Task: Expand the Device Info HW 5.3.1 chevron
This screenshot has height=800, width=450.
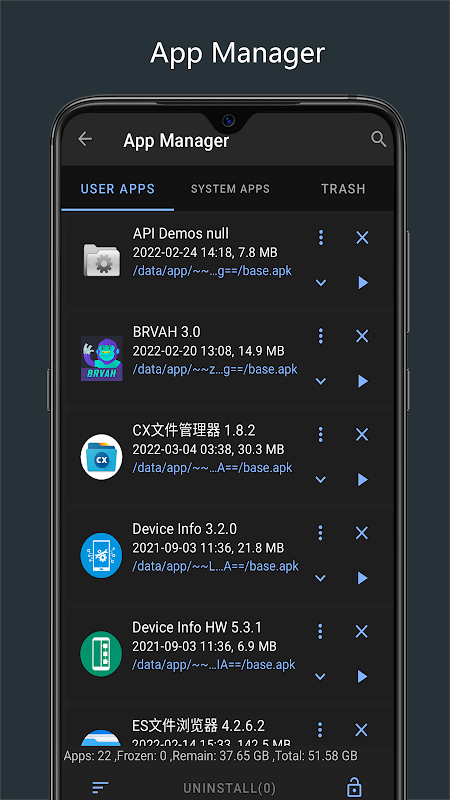Action: click(320, 676)
